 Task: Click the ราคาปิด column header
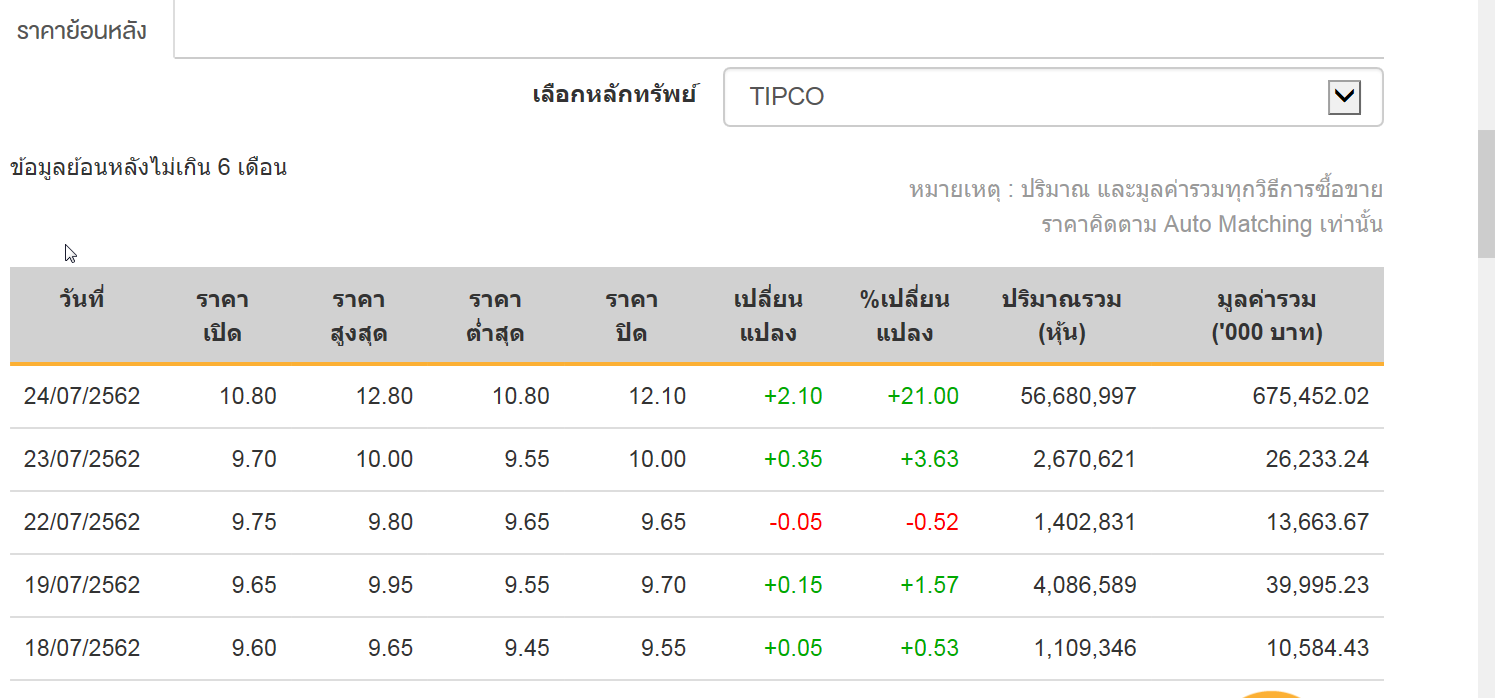631,316
